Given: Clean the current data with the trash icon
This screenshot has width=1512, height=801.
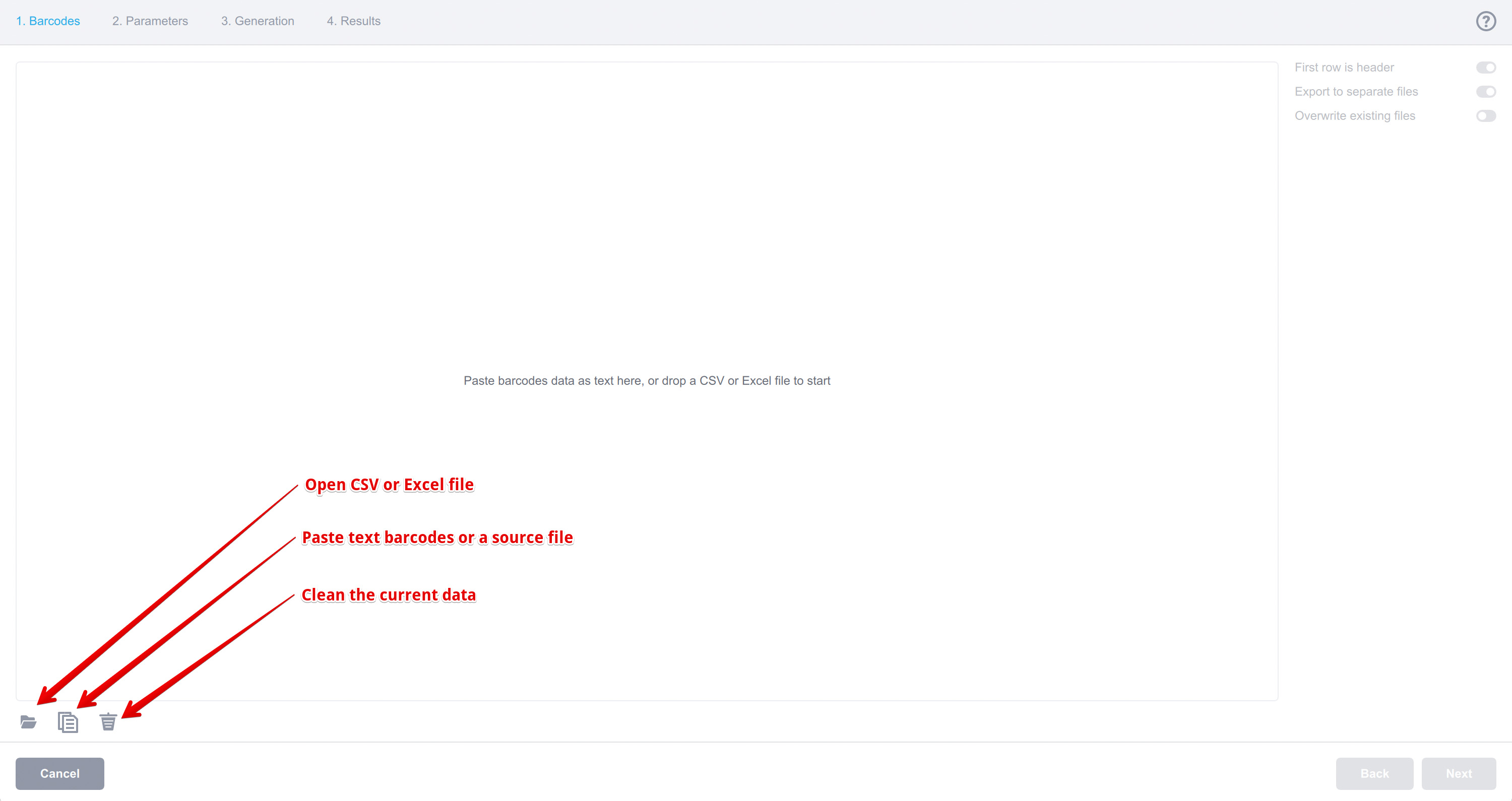Looking at the screenshot, I should (107, 722).
